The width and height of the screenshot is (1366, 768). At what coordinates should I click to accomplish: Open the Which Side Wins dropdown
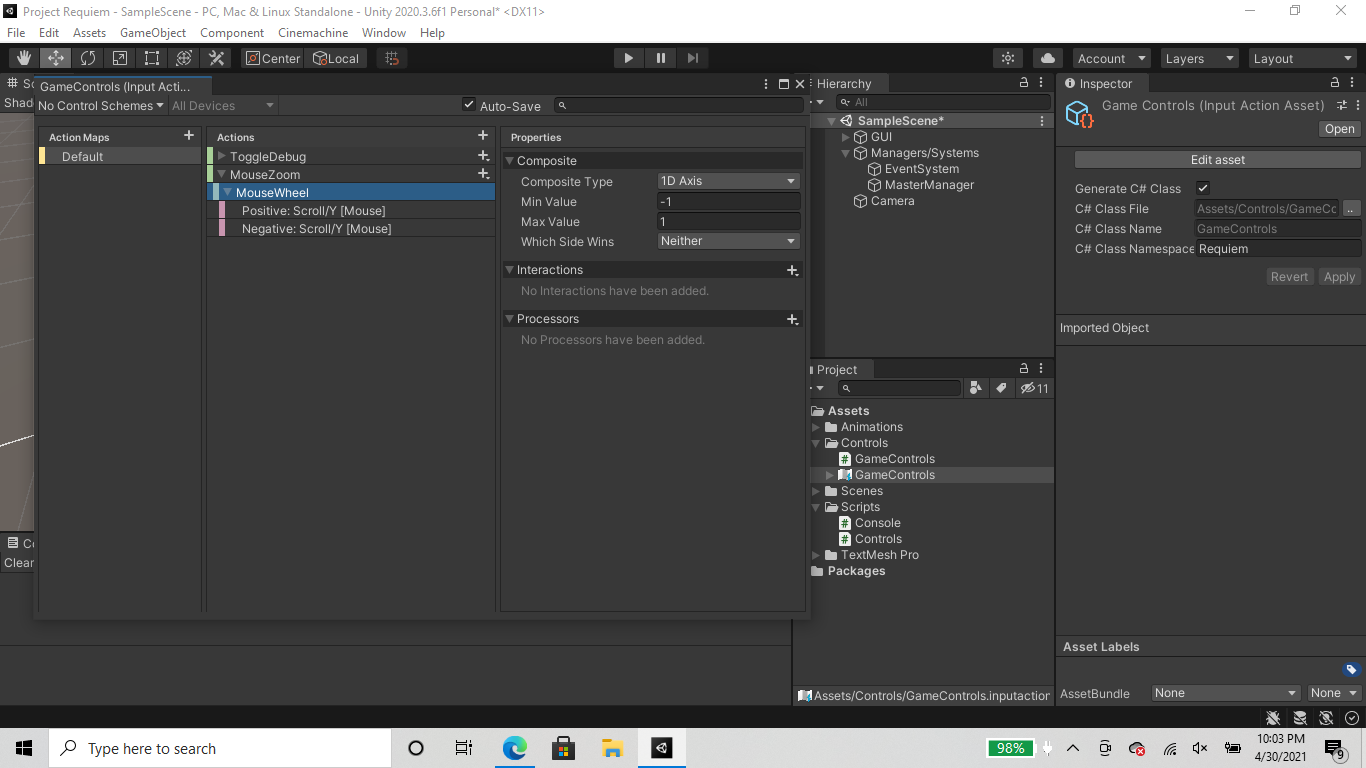[x=728, y=241]
